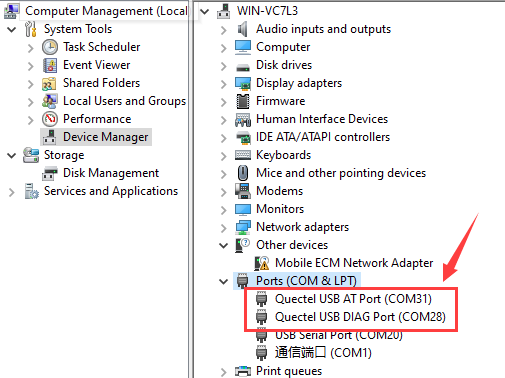Collapse the Ports (COM & LPT) node
This screenshot has width=505, height=378.
(x=223, y=281)
